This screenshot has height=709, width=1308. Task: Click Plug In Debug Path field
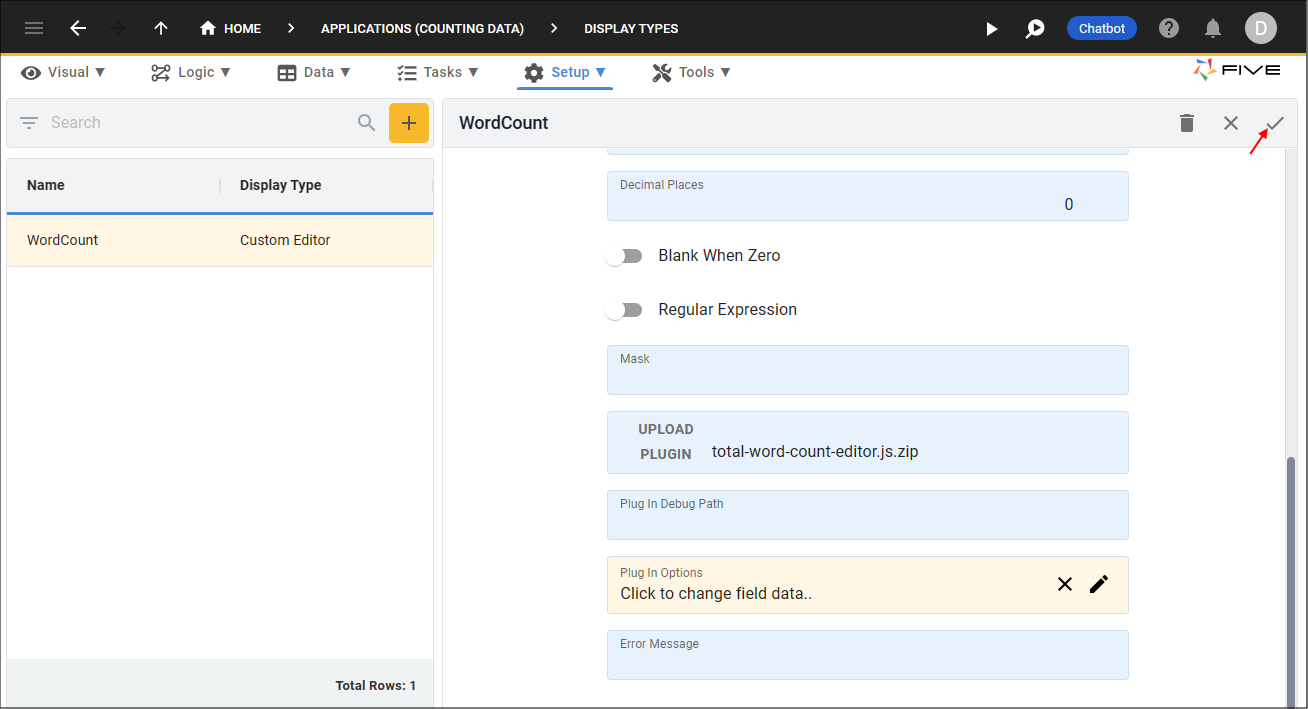(x=868, y=515)
